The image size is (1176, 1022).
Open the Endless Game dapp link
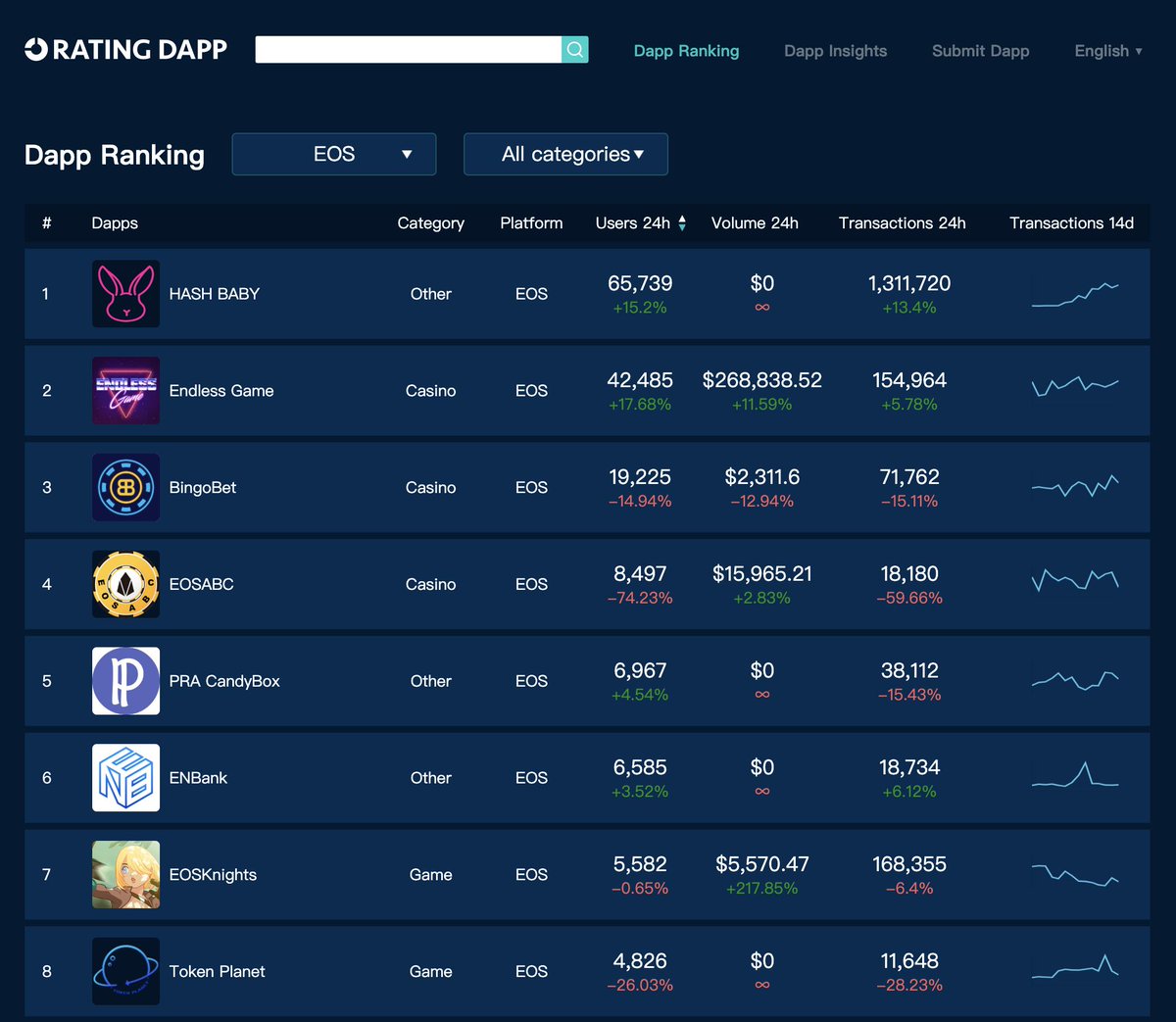221,391
